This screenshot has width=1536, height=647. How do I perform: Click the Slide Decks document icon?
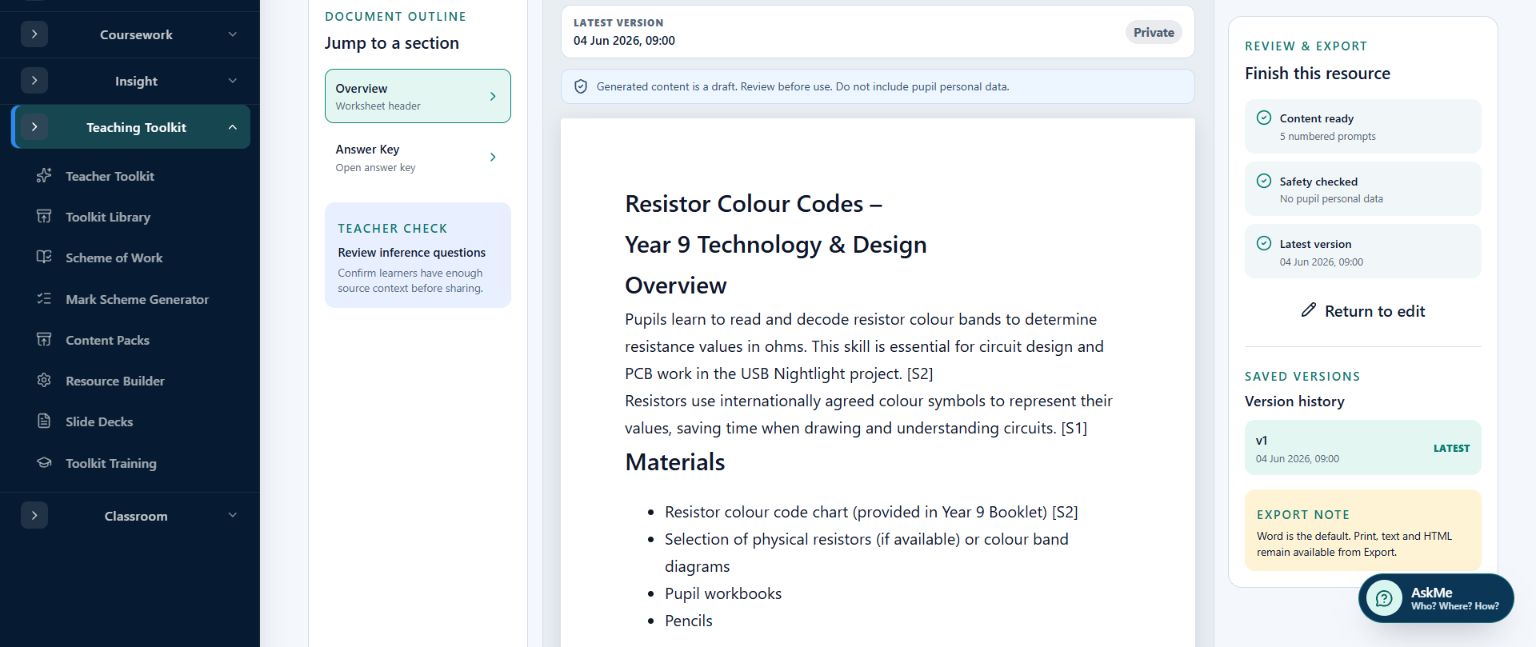(44, 422)
